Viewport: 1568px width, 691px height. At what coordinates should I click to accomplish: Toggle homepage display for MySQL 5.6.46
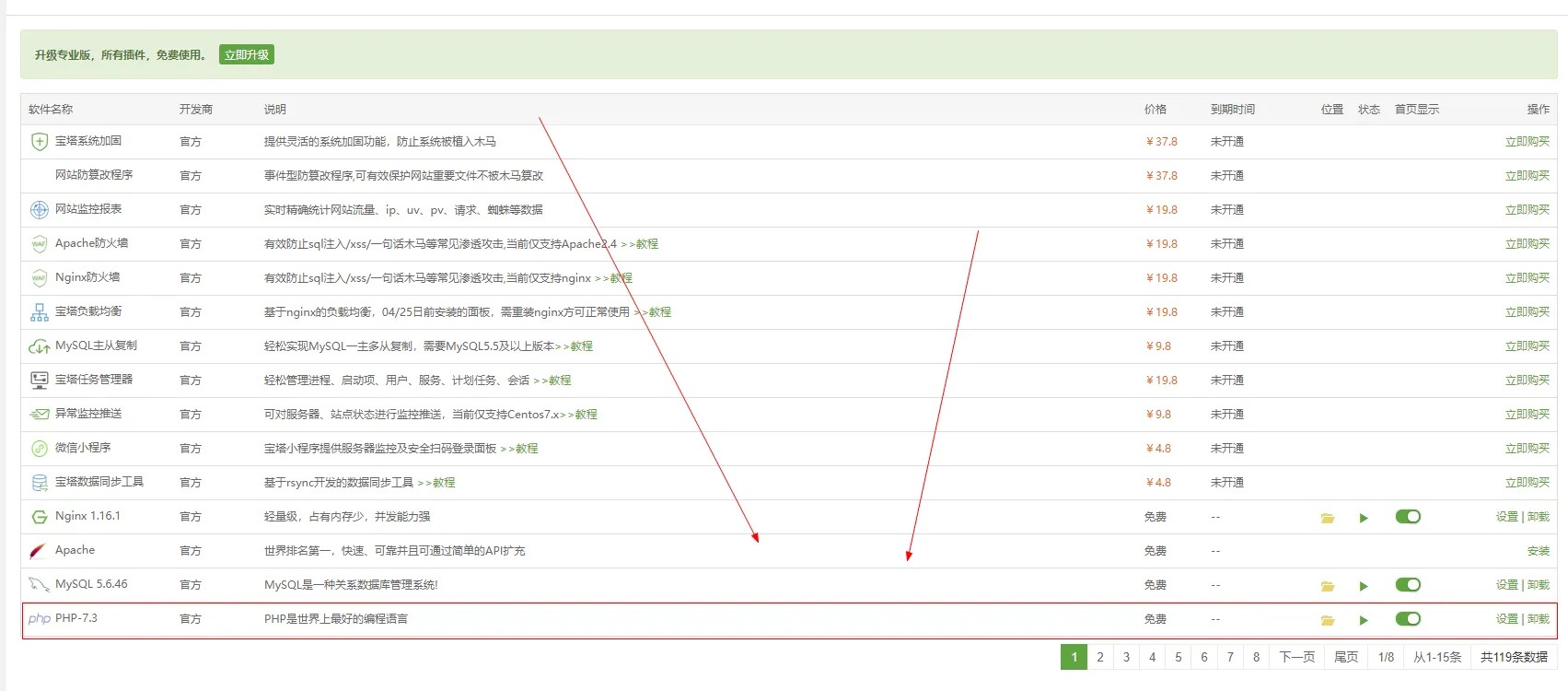coord(1408,585)
